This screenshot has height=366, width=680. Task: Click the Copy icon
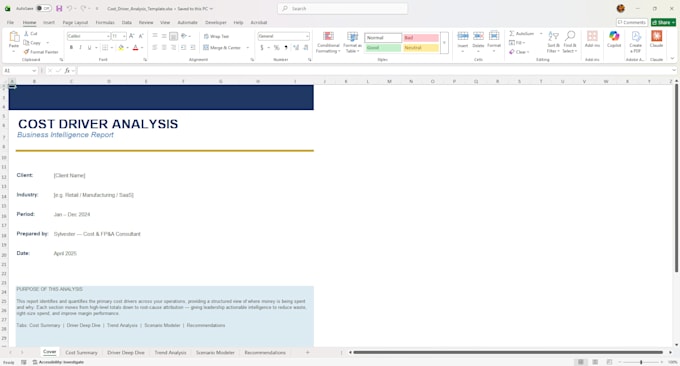26,42
